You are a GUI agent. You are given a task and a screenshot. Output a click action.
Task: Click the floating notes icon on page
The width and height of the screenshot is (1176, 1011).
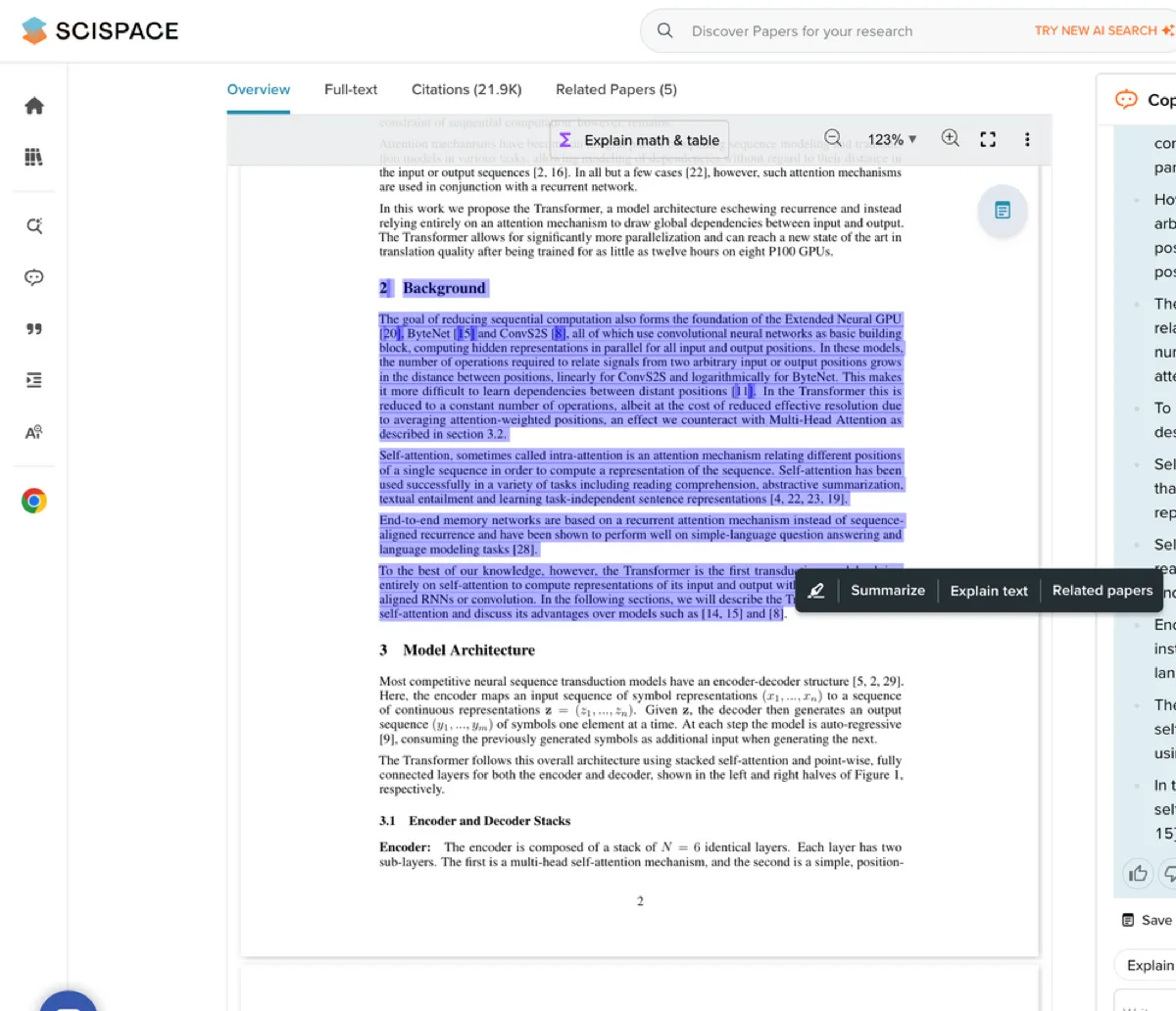tap(1003, 211)
